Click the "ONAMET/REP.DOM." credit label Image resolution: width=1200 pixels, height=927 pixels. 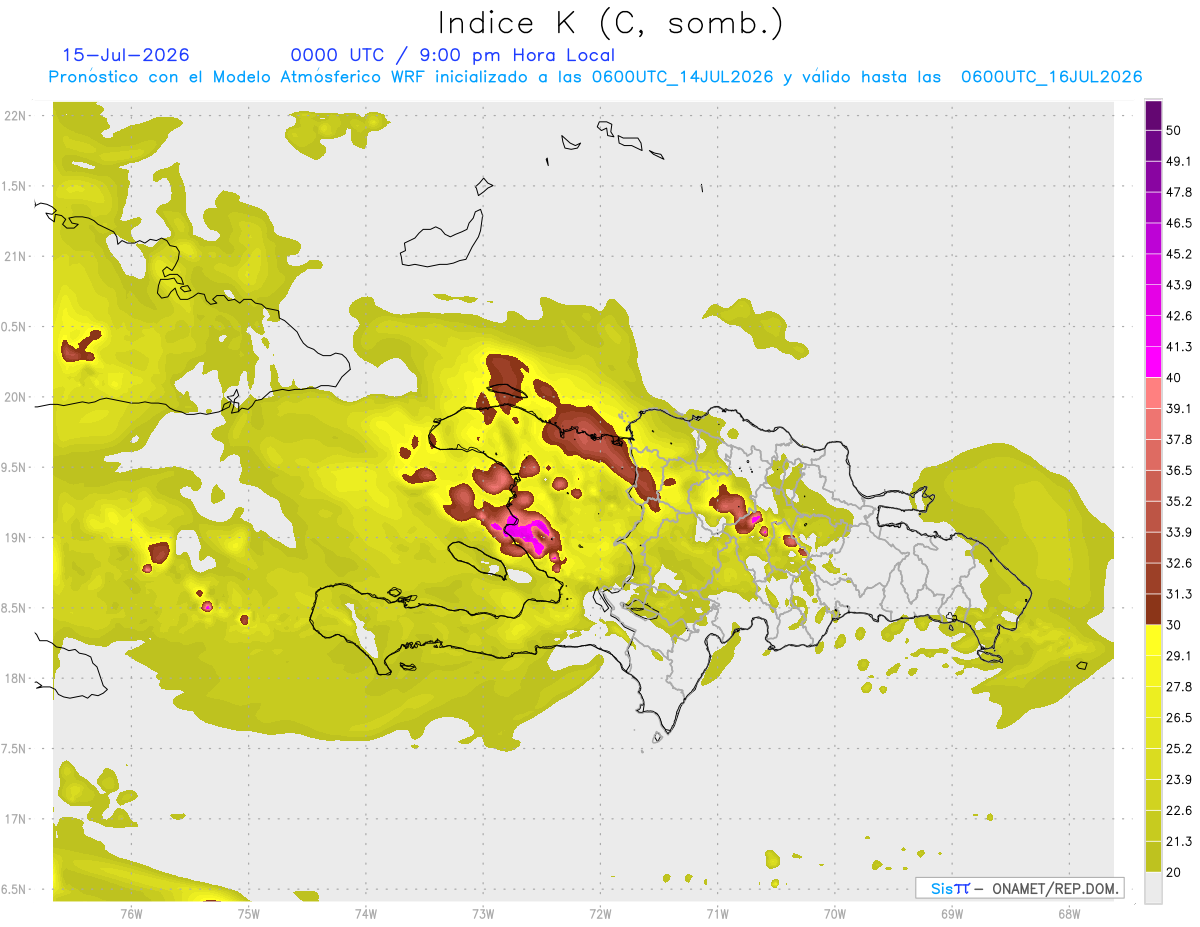tap(1055, 888)
